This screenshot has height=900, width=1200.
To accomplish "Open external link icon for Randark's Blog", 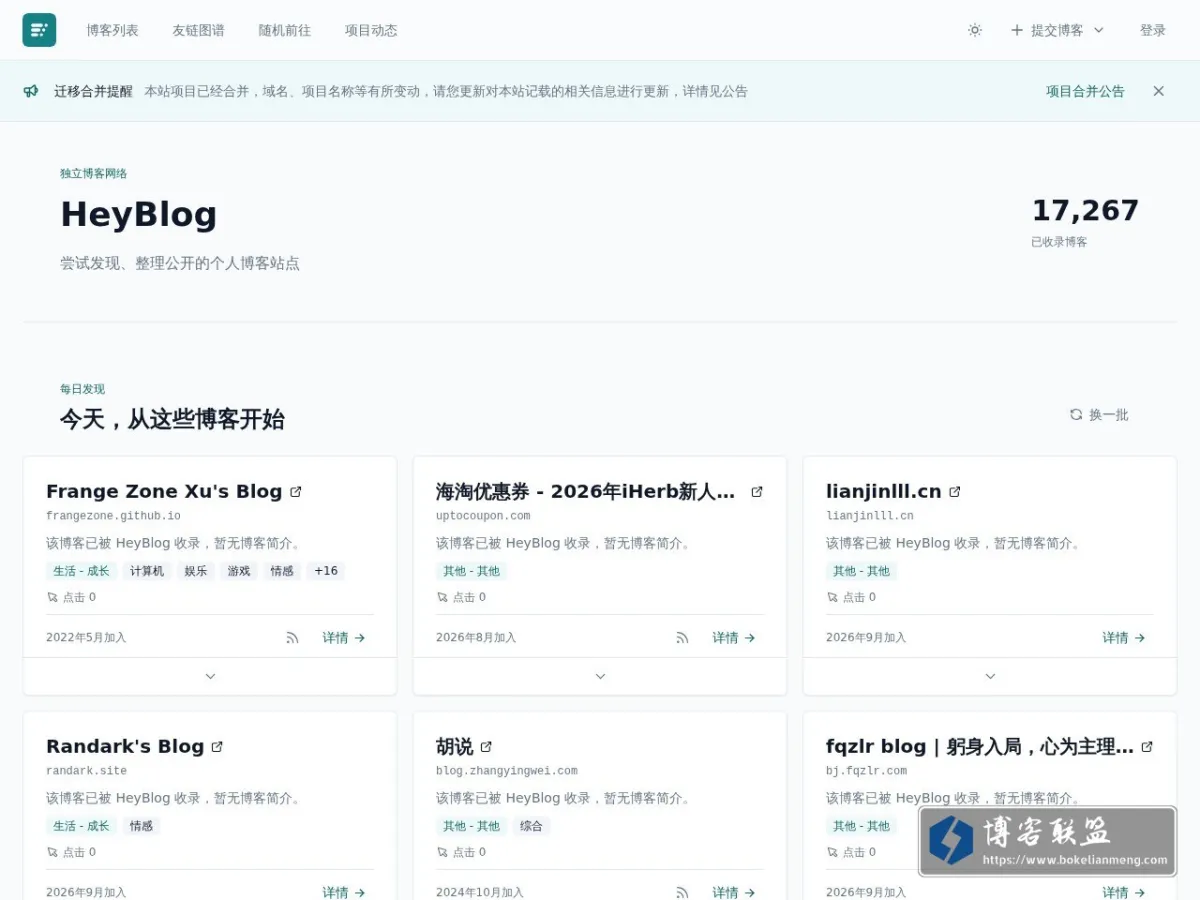I will tap(217, 747).
